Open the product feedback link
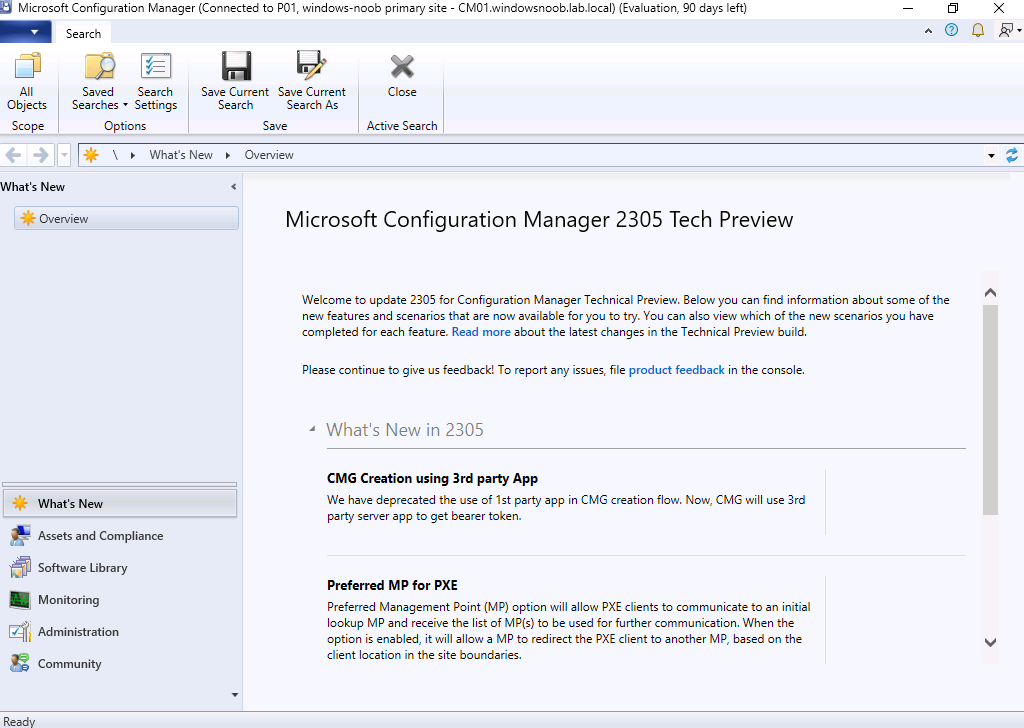 point(677,370)
